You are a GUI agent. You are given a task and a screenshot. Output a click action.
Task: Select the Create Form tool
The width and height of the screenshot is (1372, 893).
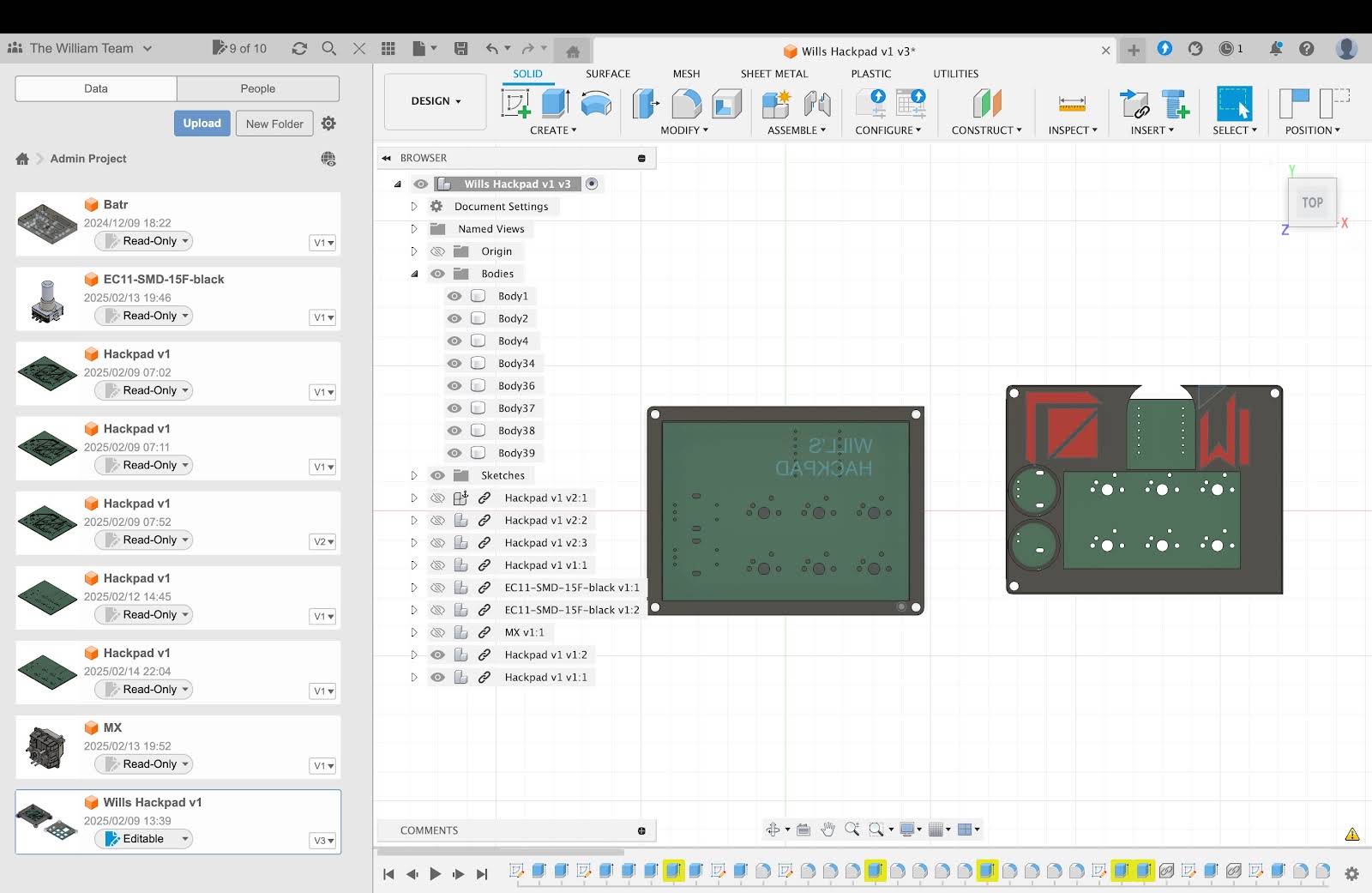coord(596,104)
